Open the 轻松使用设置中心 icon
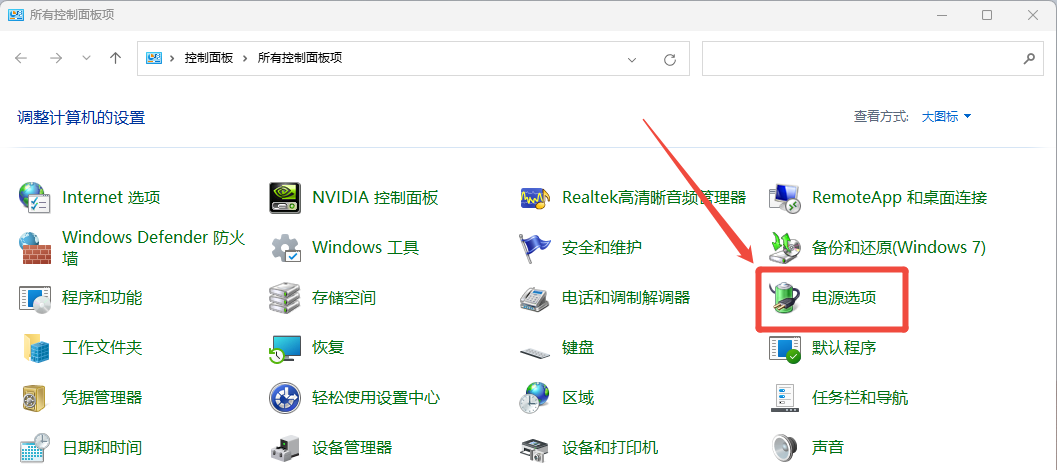Image resolution: width=1057 pixels, height=470 pixels. (x=285, y=398)
